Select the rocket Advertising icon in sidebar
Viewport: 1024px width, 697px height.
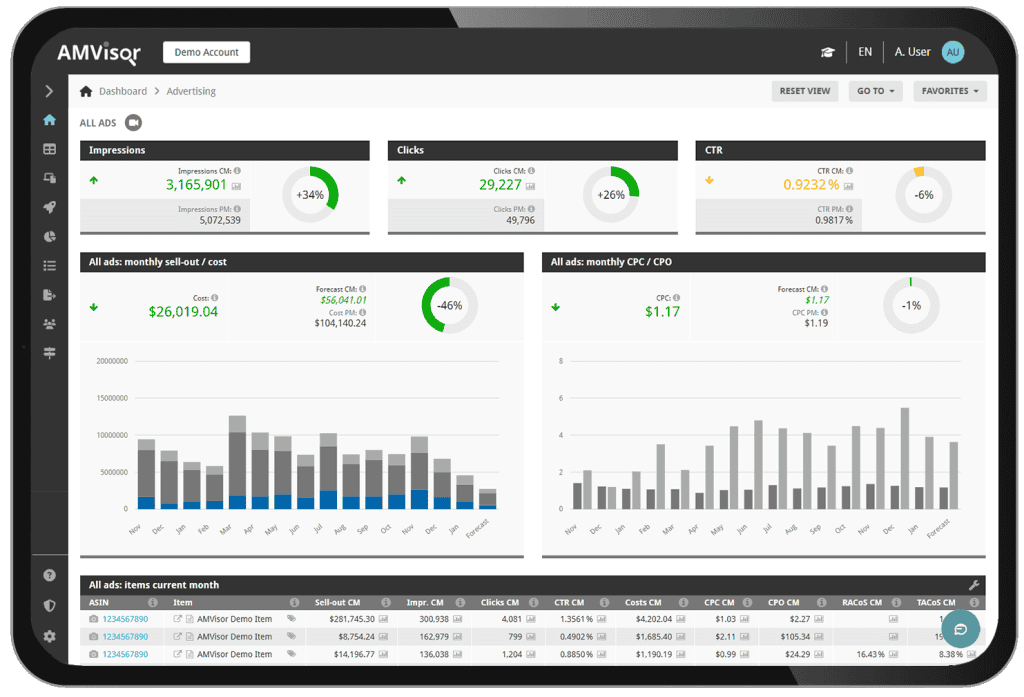coord(49,207)
